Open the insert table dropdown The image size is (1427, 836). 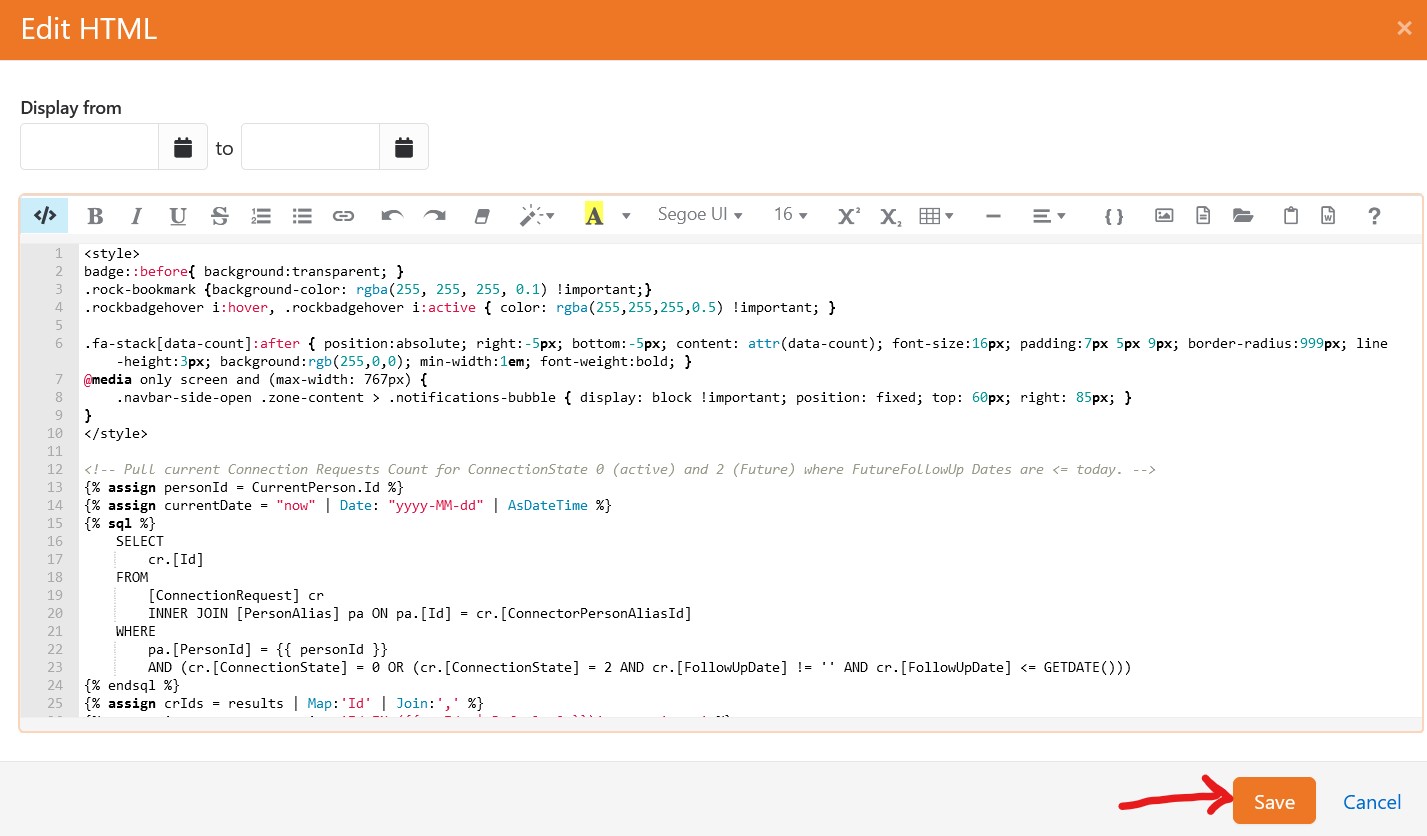[936, 215]
